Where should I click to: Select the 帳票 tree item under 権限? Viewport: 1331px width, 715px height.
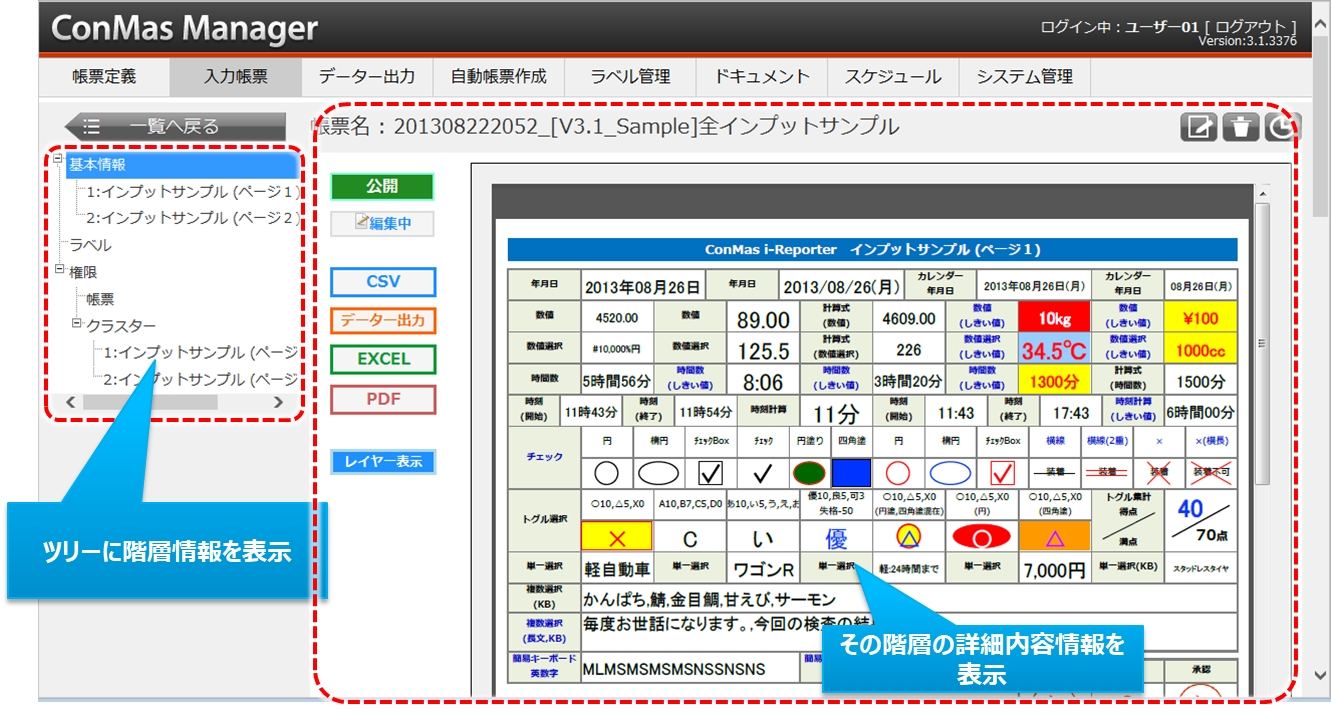pos(100,299)
